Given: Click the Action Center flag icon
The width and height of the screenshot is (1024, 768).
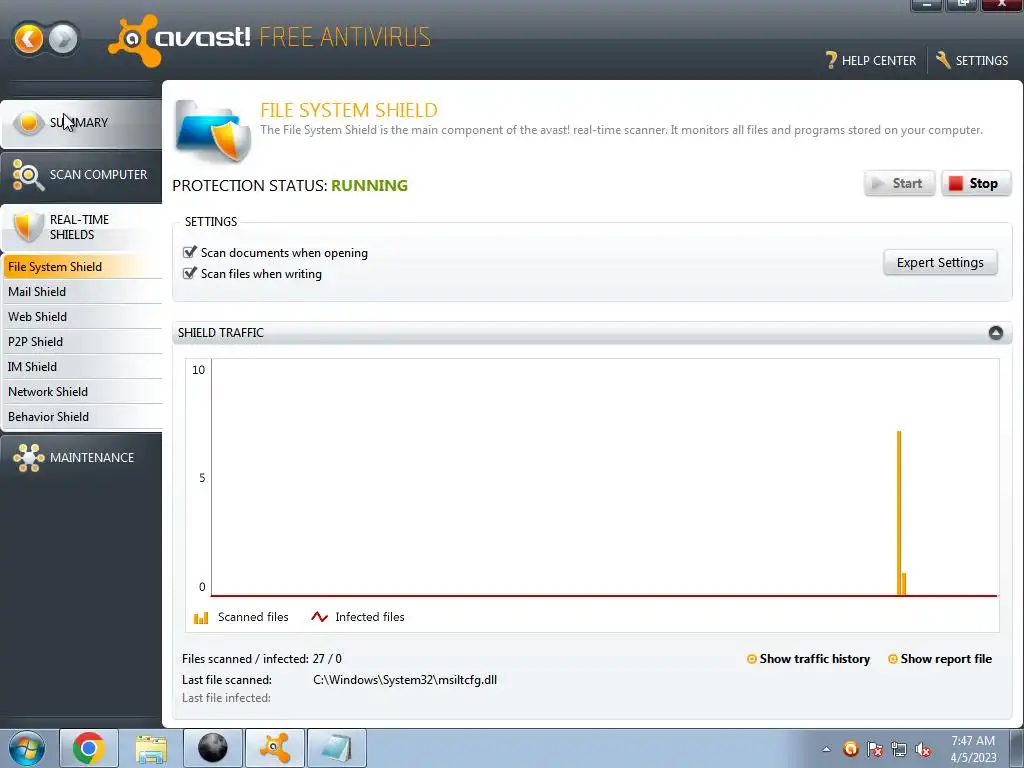Looking at the screenshot, I should pyautogui.click(x=874, y=749).
